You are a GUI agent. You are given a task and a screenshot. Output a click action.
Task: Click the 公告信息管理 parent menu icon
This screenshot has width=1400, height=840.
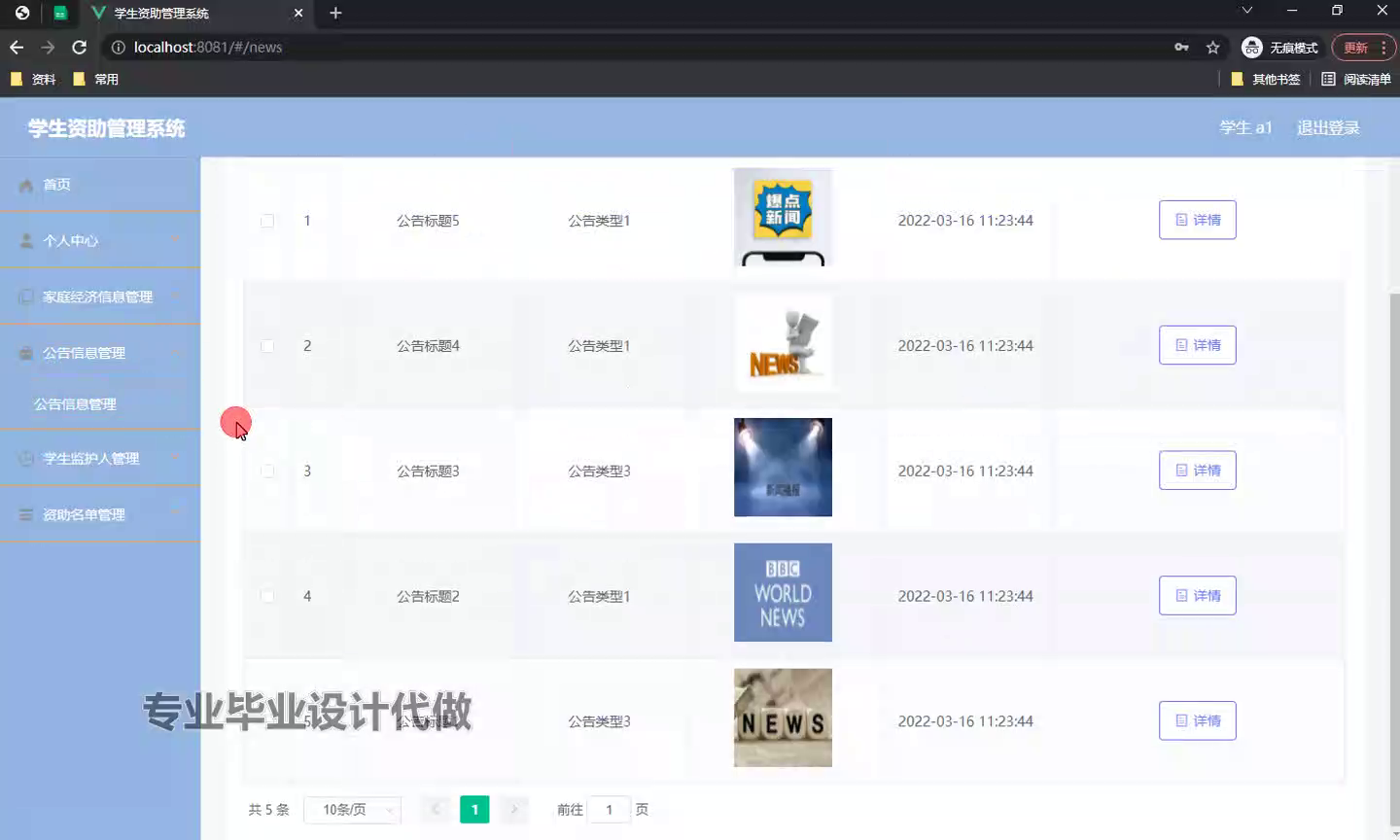coord(26,353)
